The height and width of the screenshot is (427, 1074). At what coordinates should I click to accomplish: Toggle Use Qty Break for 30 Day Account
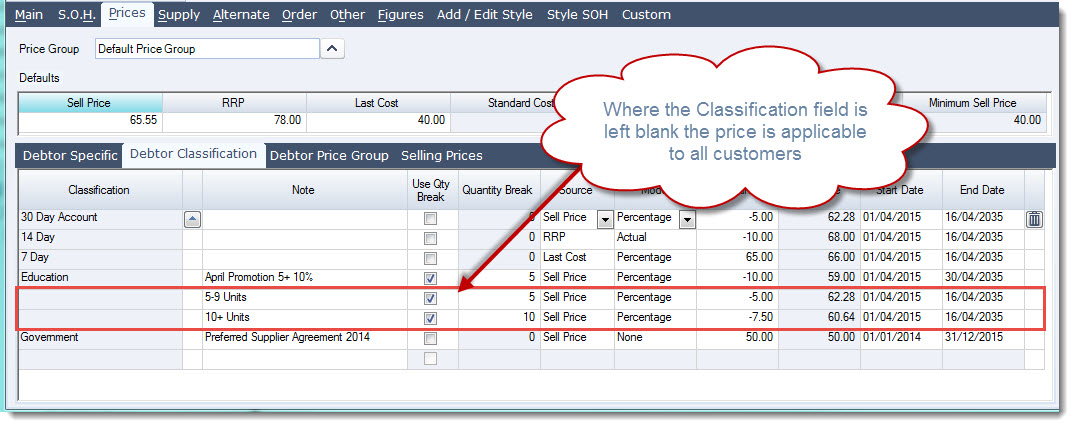[x=430, y=219]
